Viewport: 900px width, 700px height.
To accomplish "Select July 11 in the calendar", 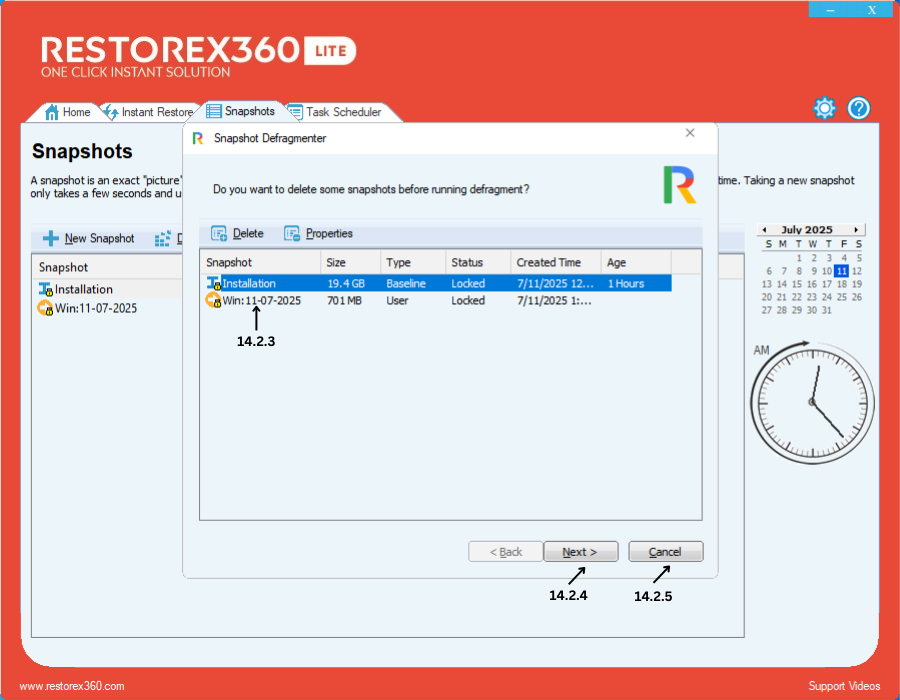I will point(842,271).
